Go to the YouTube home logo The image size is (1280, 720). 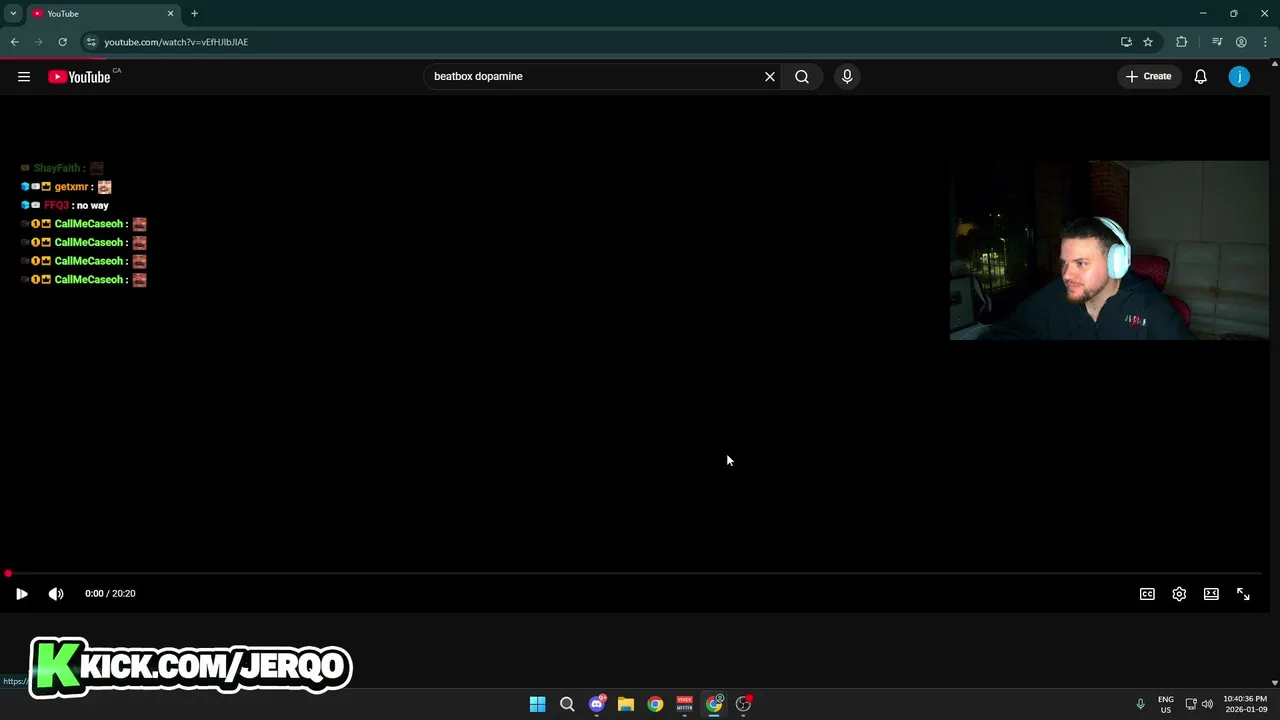coord(79,77)
